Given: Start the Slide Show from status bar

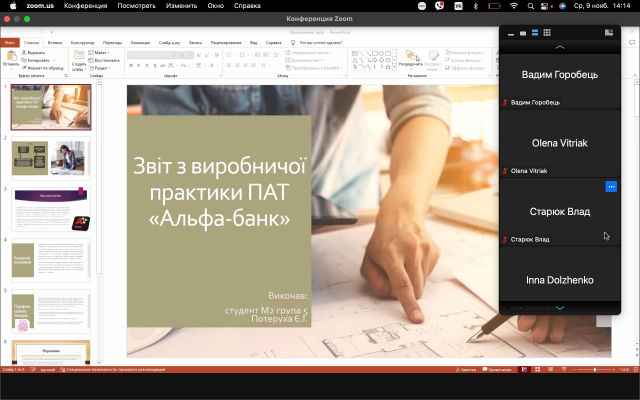Looking at the screenshot, I should click(564, 369).
